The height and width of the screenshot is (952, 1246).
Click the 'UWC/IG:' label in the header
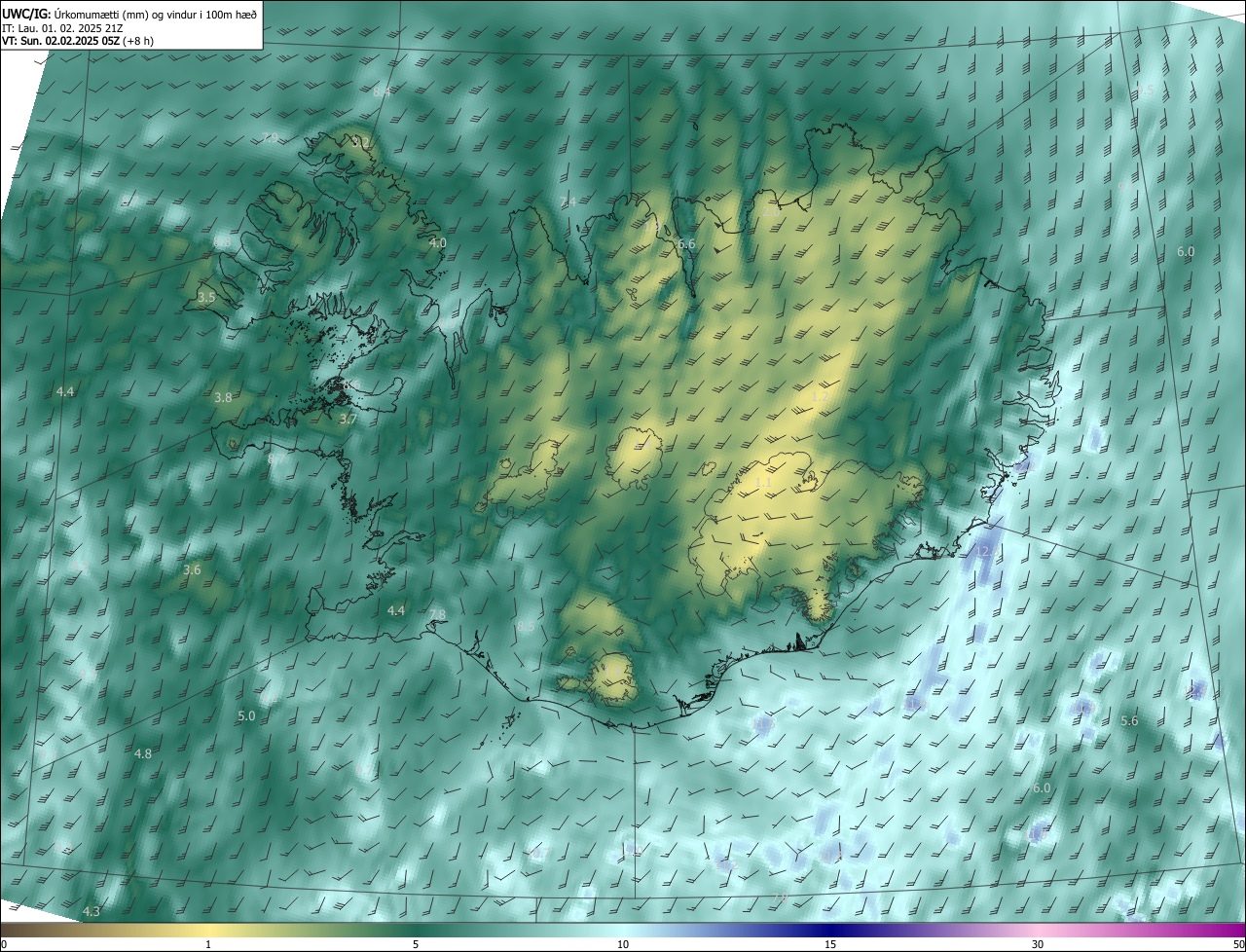point(26,14)
